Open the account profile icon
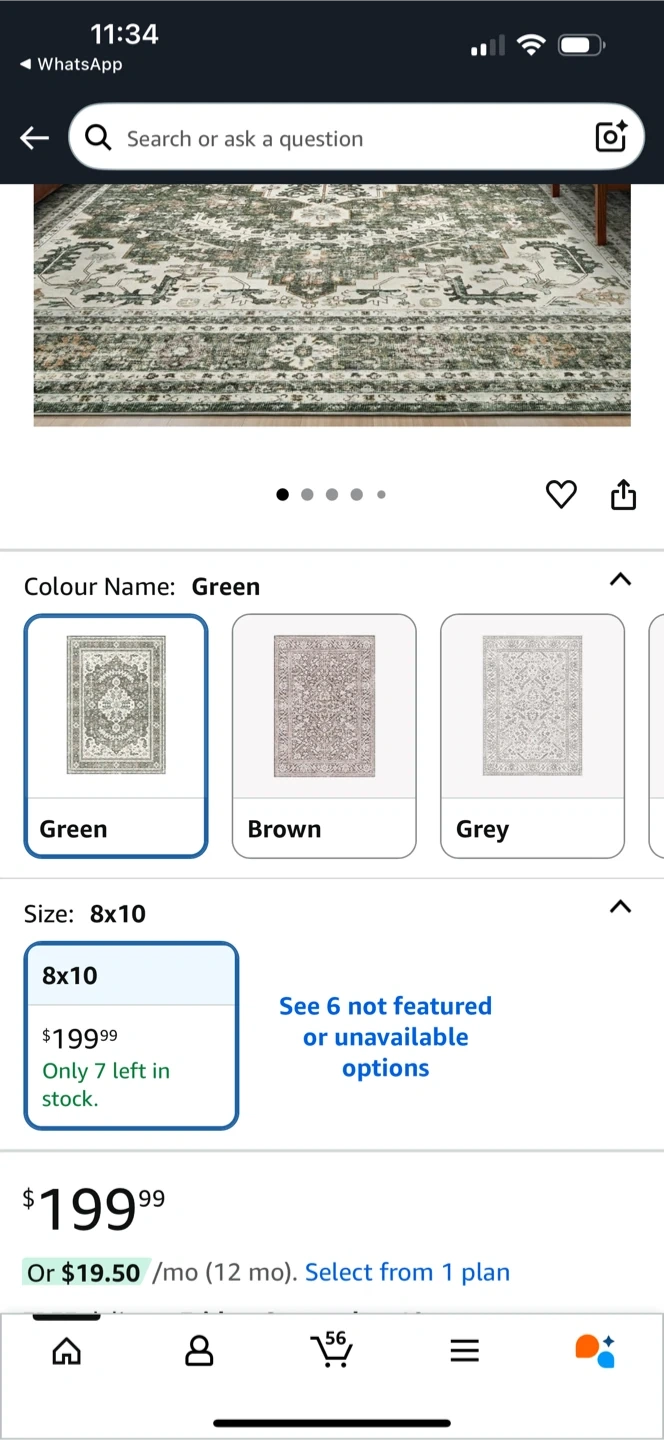The image size is (664, 1440). 199,1351
